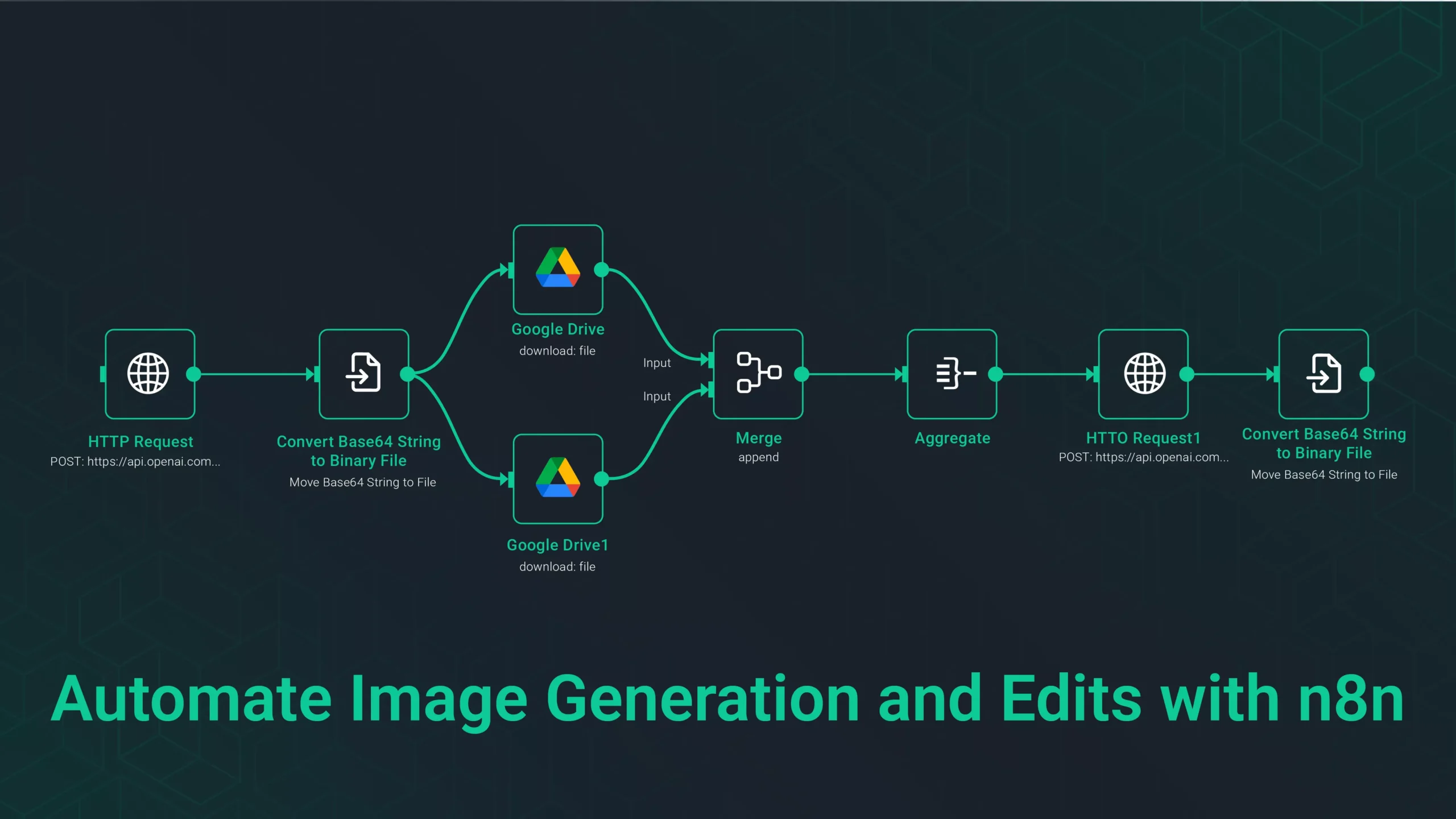Click the upper Input port on Merge
The image size is (1456, 819).
click(x=710, y=359)
